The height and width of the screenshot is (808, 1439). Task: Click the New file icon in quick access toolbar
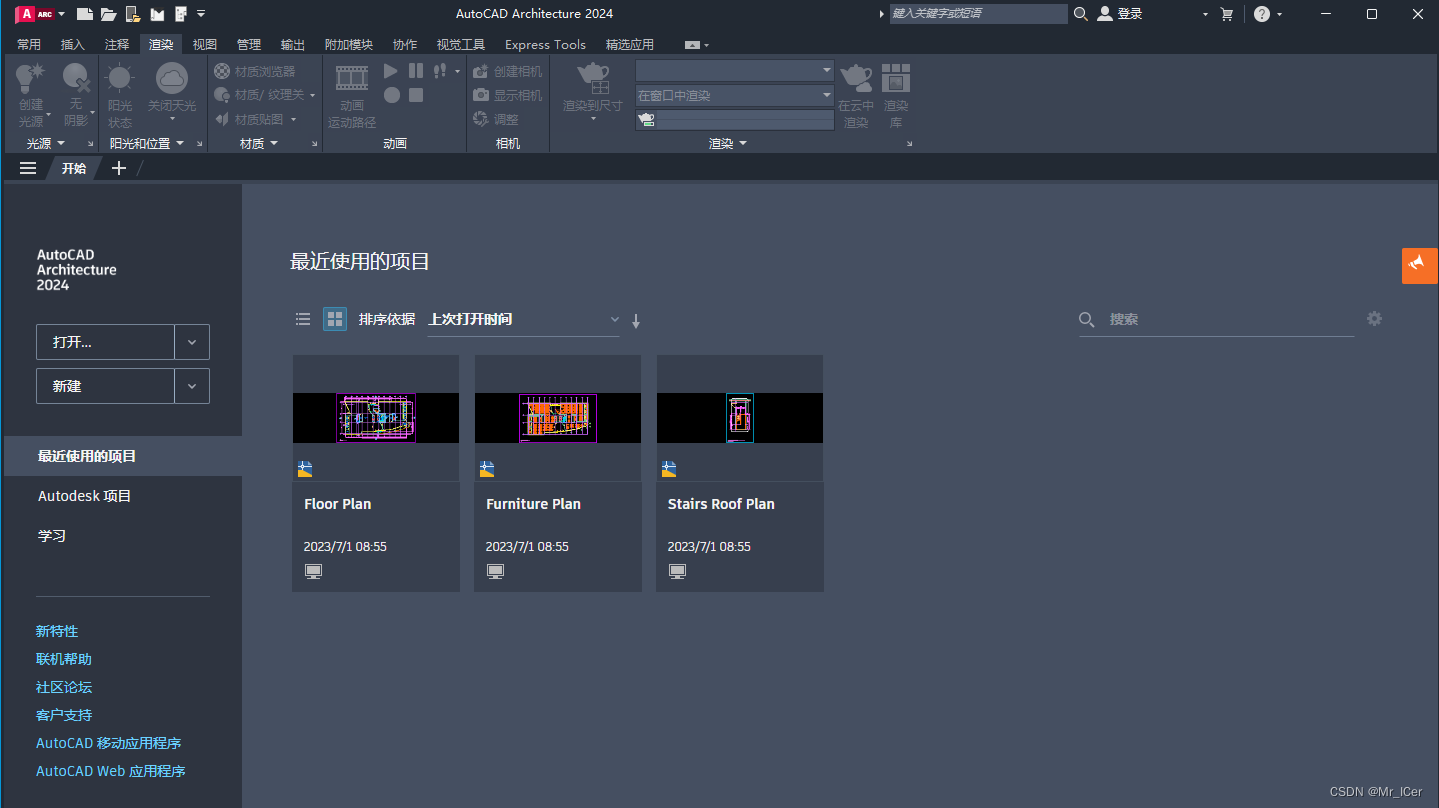coord(85,14)
